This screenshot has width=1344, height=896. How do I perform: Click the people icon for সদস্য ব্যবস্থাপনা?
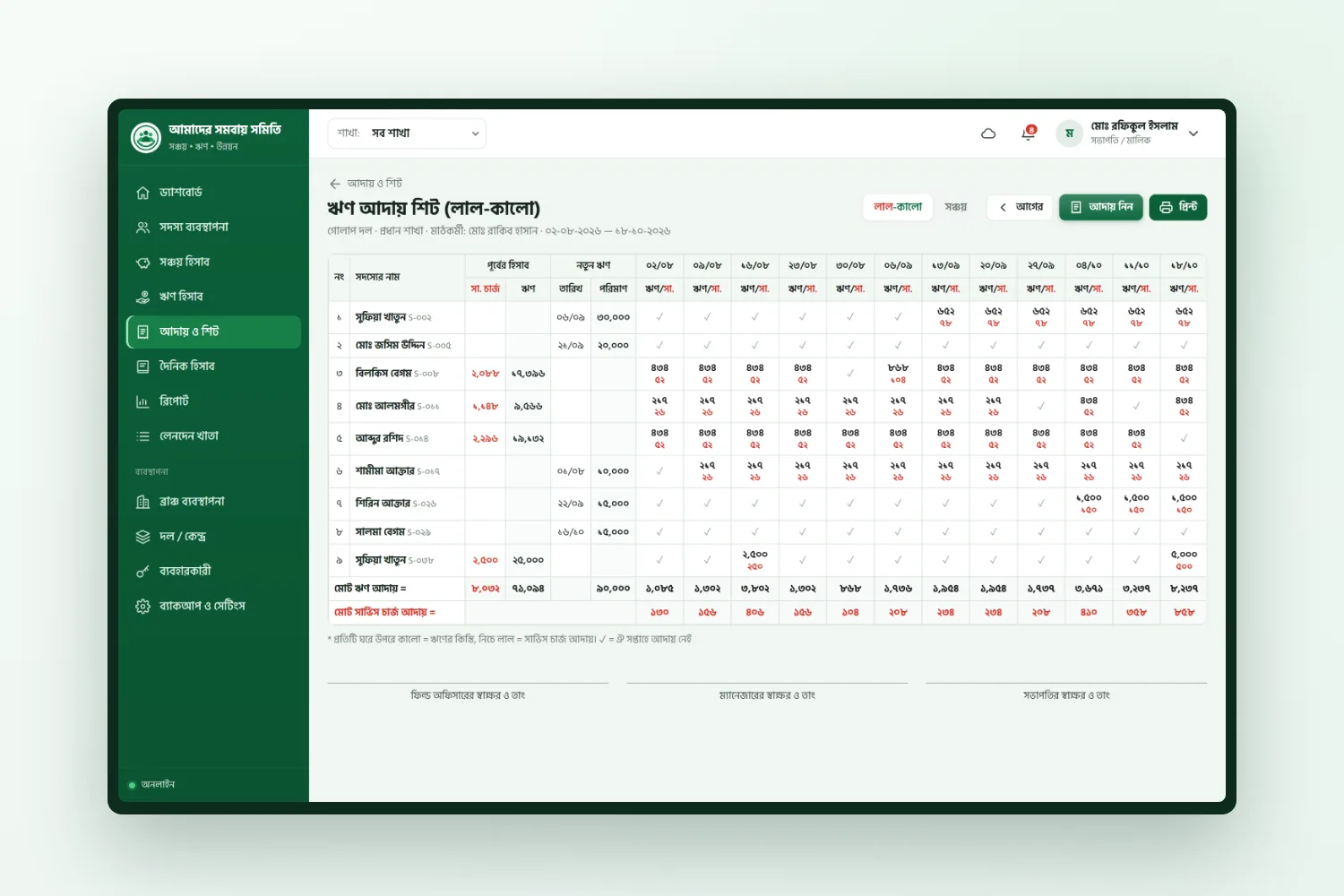[142, 228]
